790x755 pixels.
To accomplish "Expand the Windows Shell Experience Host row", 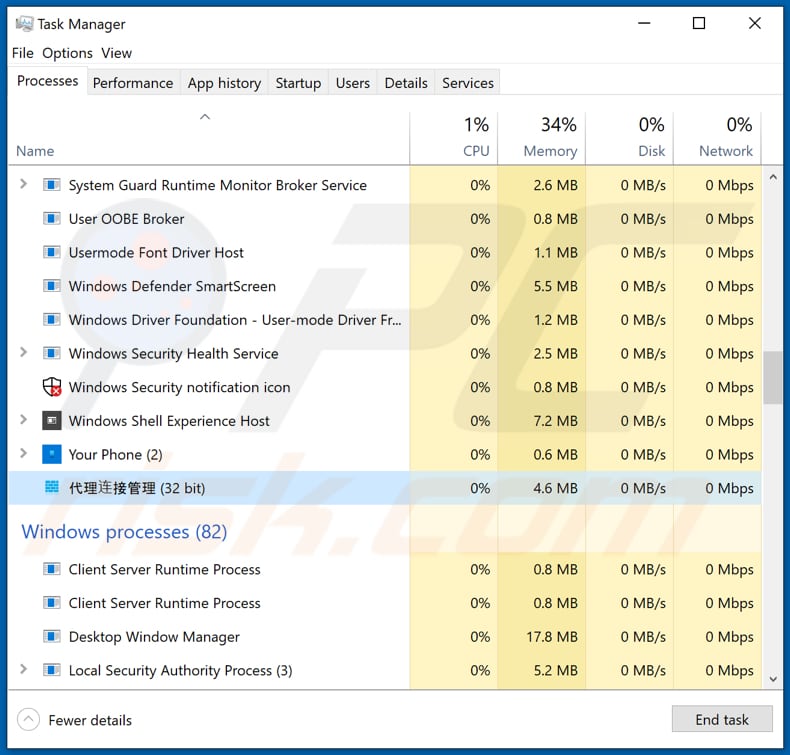I will [x=23, y=419].
